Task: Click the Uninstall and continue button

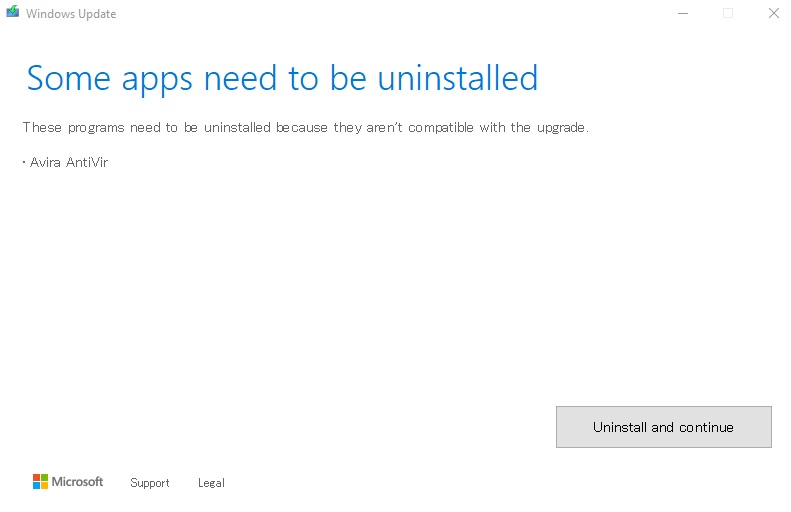Action: coord(663,427)
